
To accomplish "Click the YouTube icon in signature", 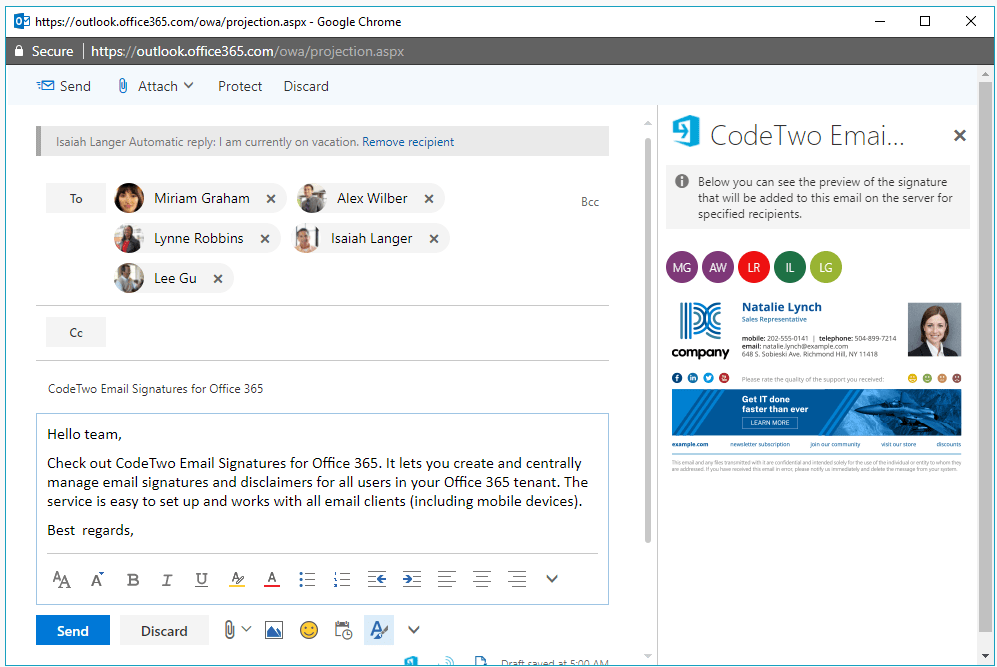I will pyautogui.click(x=724, y=378).
